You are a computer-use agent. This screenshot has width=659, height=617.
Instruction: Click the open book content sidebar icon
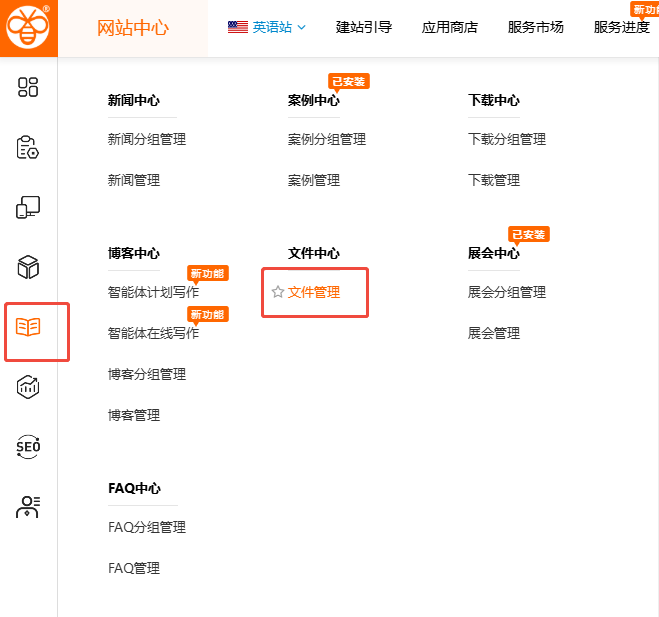pyautogui.click(x=28, y=327)
